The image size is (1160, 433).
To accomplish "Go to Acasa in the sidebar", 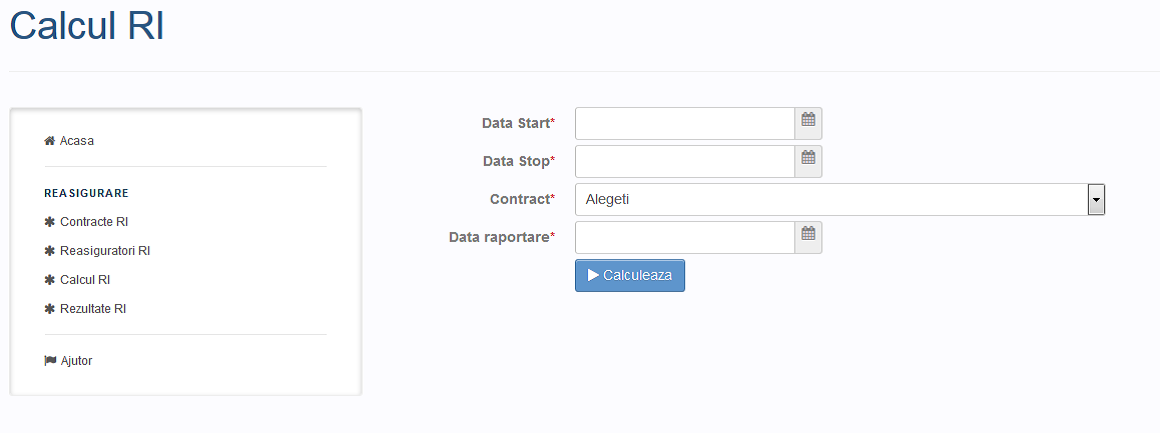I will [x=77, y=141].
